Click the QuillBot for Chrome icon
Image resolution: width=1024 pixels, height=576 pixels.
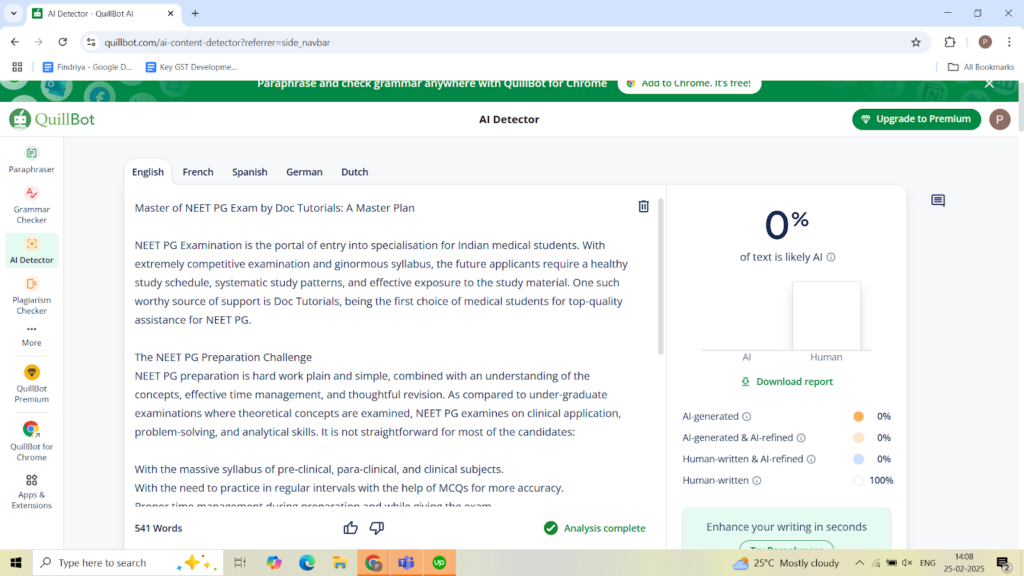(31, 438)
